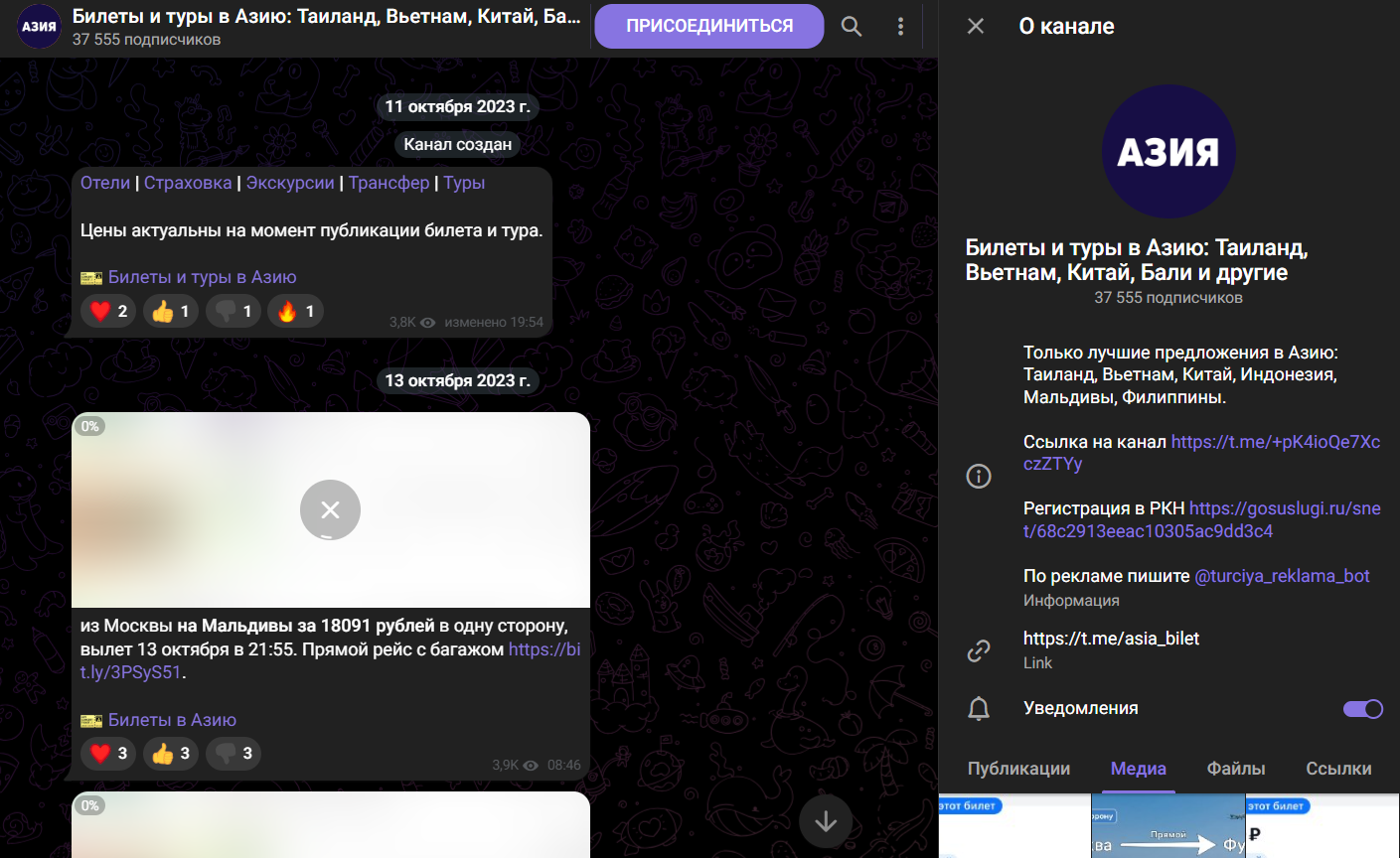The width and height of the screenshot is (1400, 858).
Task: Click the scroll-to-bottom arrow button
Action: tap(826, 821)
